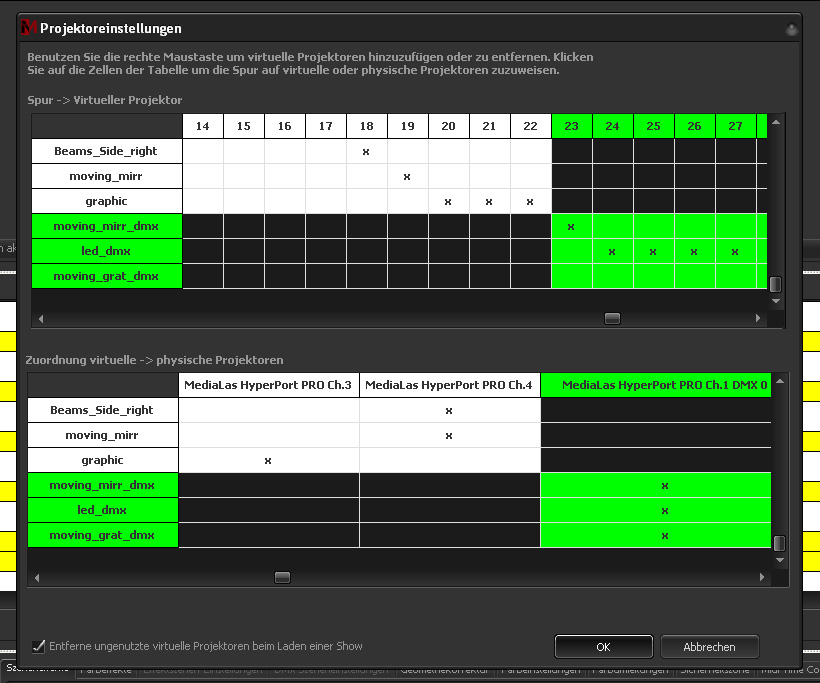Click the scroll-left arrow of the lower table
The width and height of the screenshot is (820, 683).
[37, 578]
